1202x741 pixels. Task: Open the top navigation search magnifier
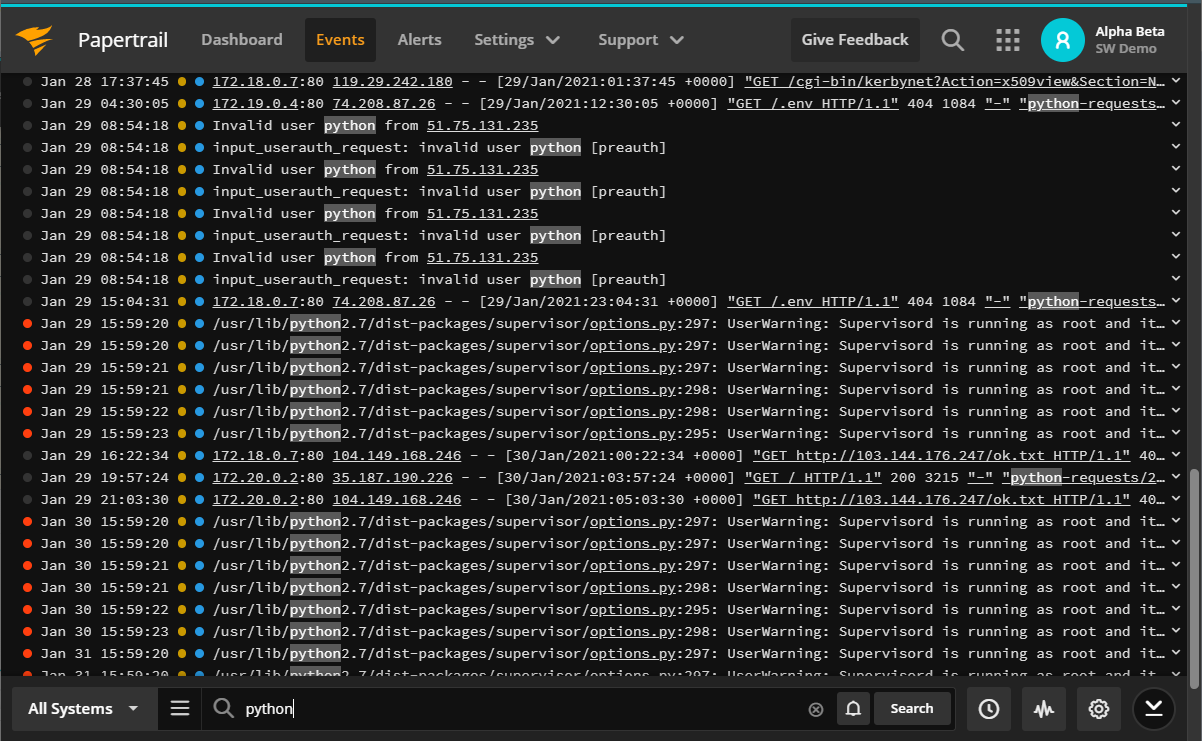[952, 40]
